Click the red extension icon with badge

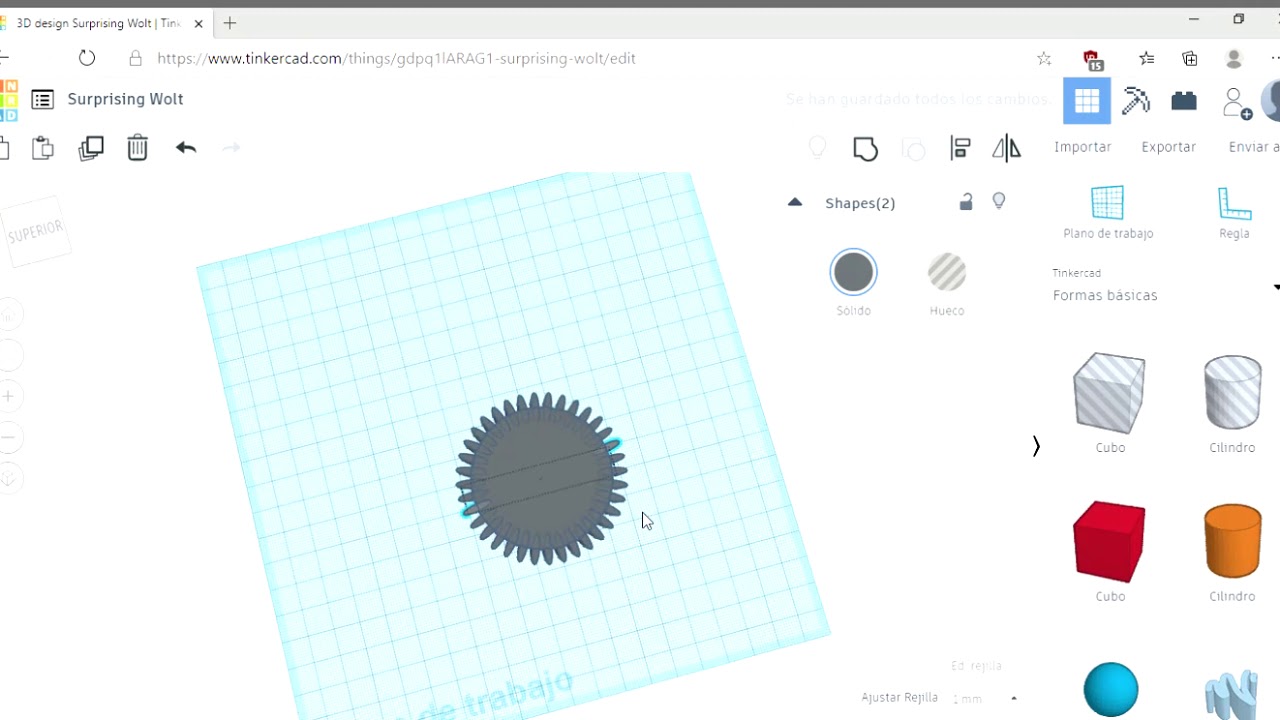(1092, 60)
